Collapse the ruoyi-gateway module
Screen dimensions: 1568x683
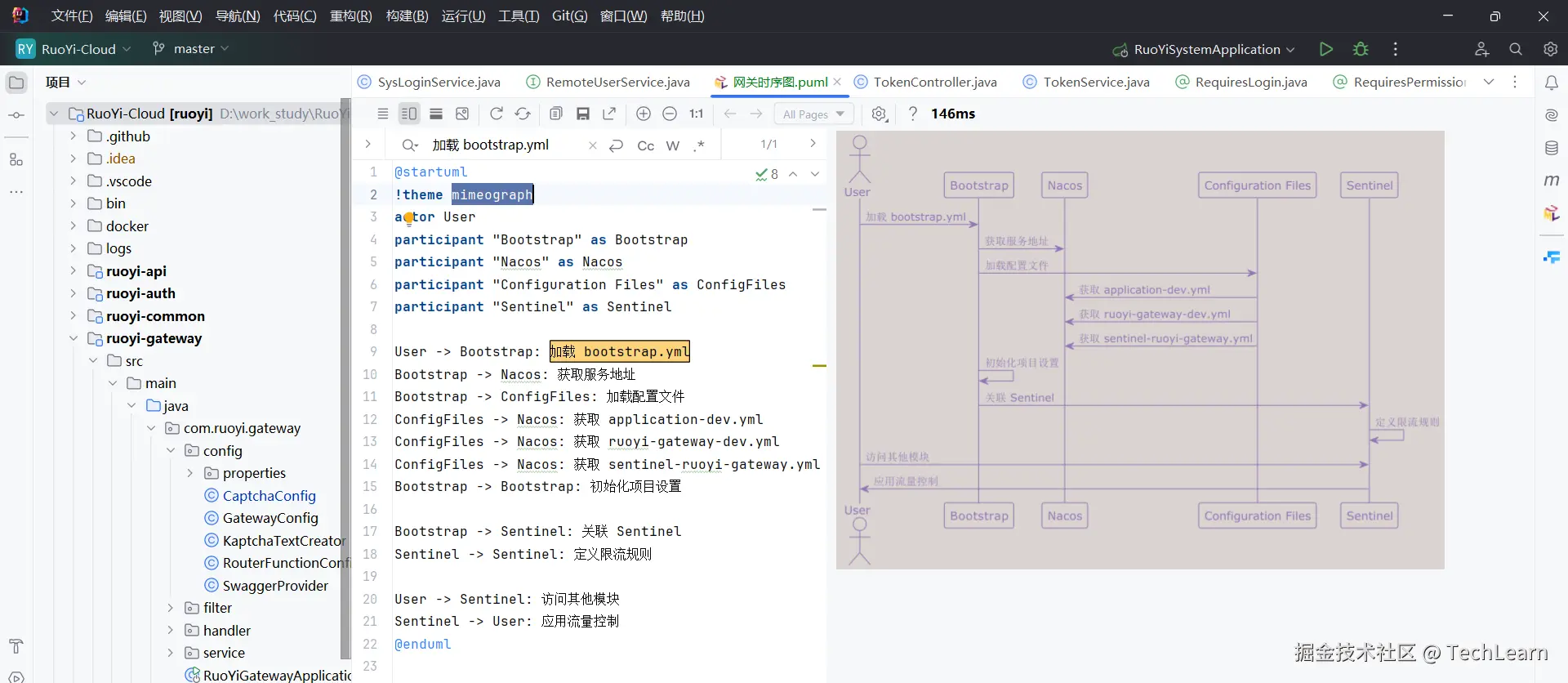click(73, 337)
